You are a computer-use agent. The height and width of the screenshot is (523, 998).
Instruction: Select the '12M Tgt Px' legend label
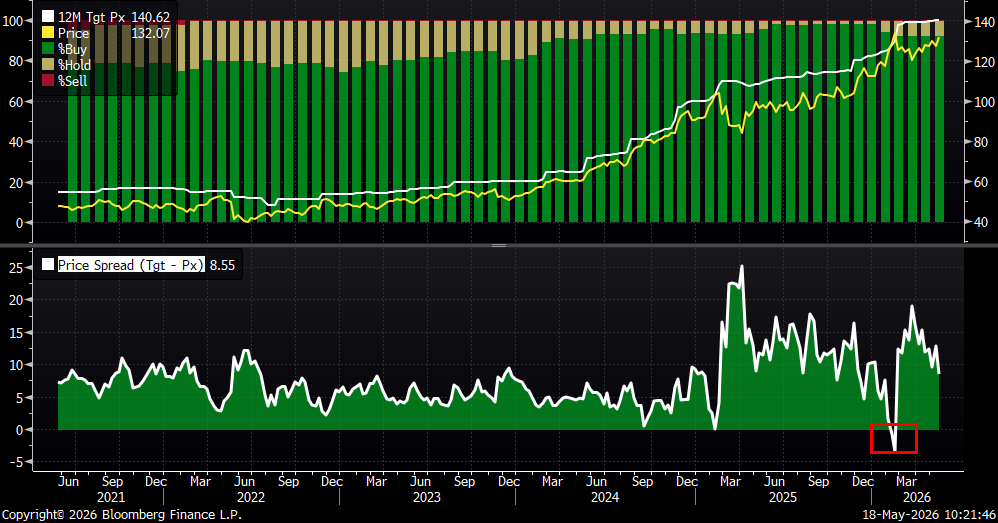92,17
